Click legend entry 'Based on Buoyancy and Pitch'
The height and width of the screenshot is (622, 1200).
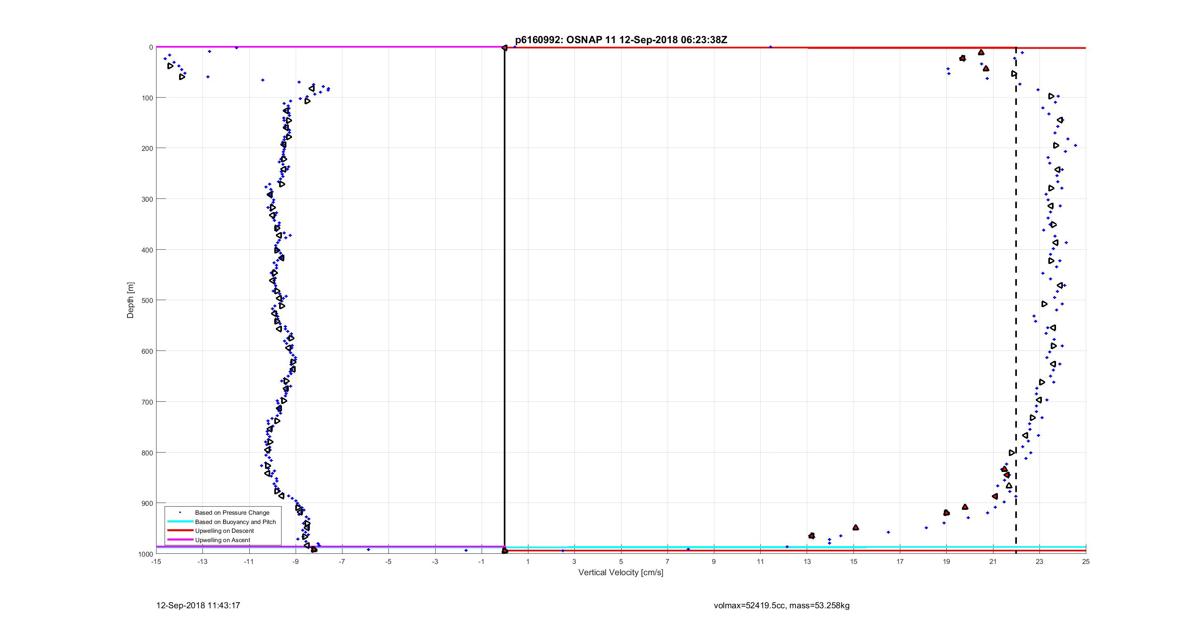235,522
